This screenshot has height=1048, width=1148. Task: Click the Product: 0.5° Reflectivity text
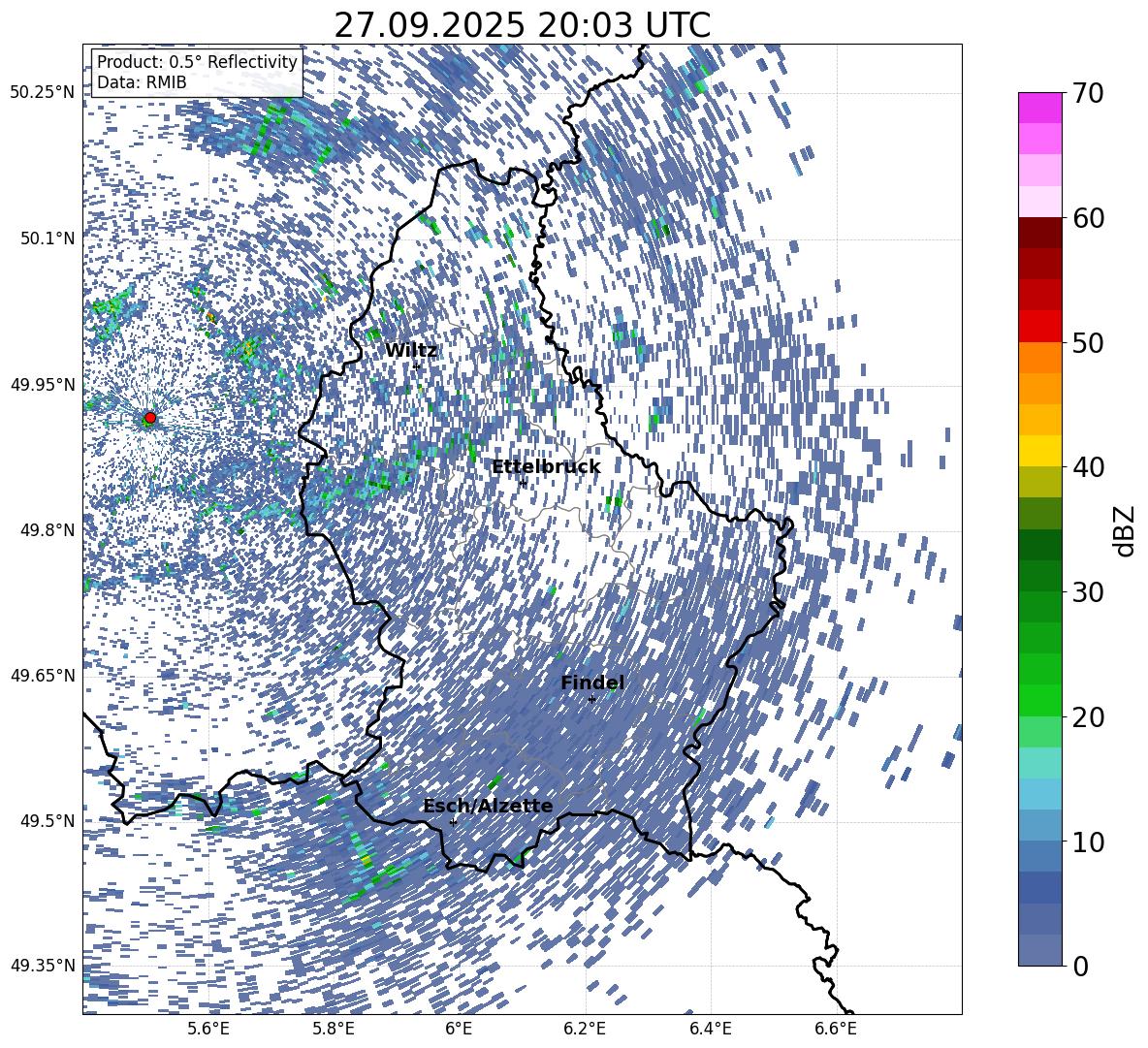point(197,61)
